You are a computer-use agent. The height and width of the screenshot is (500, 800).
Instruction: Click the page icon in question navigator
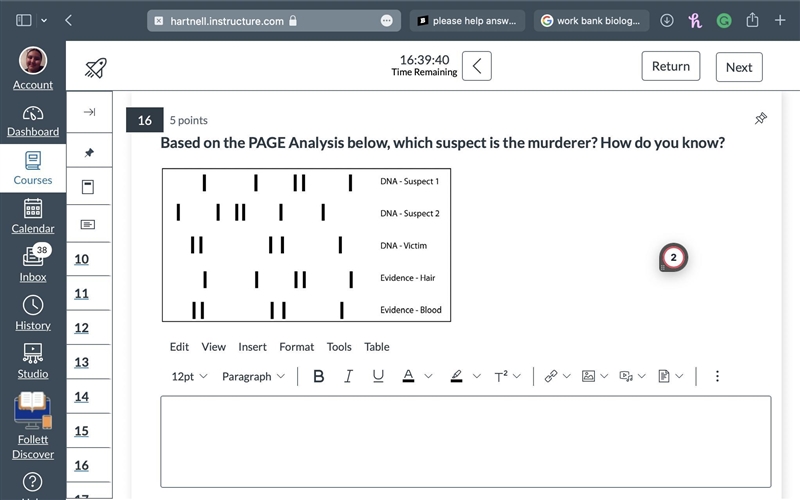[x=88, y=187]
